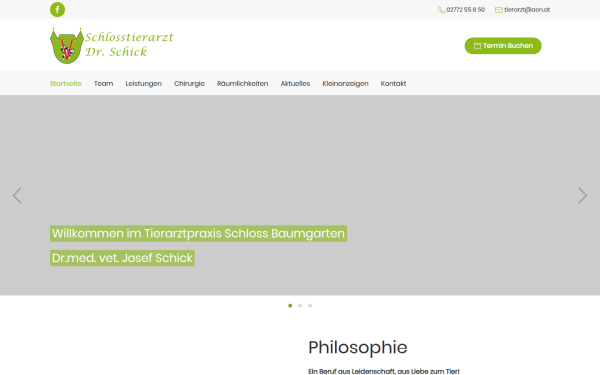600x375 pixels.
Task: Click the 'Ein Beruf aus Leidenschaft' line
Action: 383,371
